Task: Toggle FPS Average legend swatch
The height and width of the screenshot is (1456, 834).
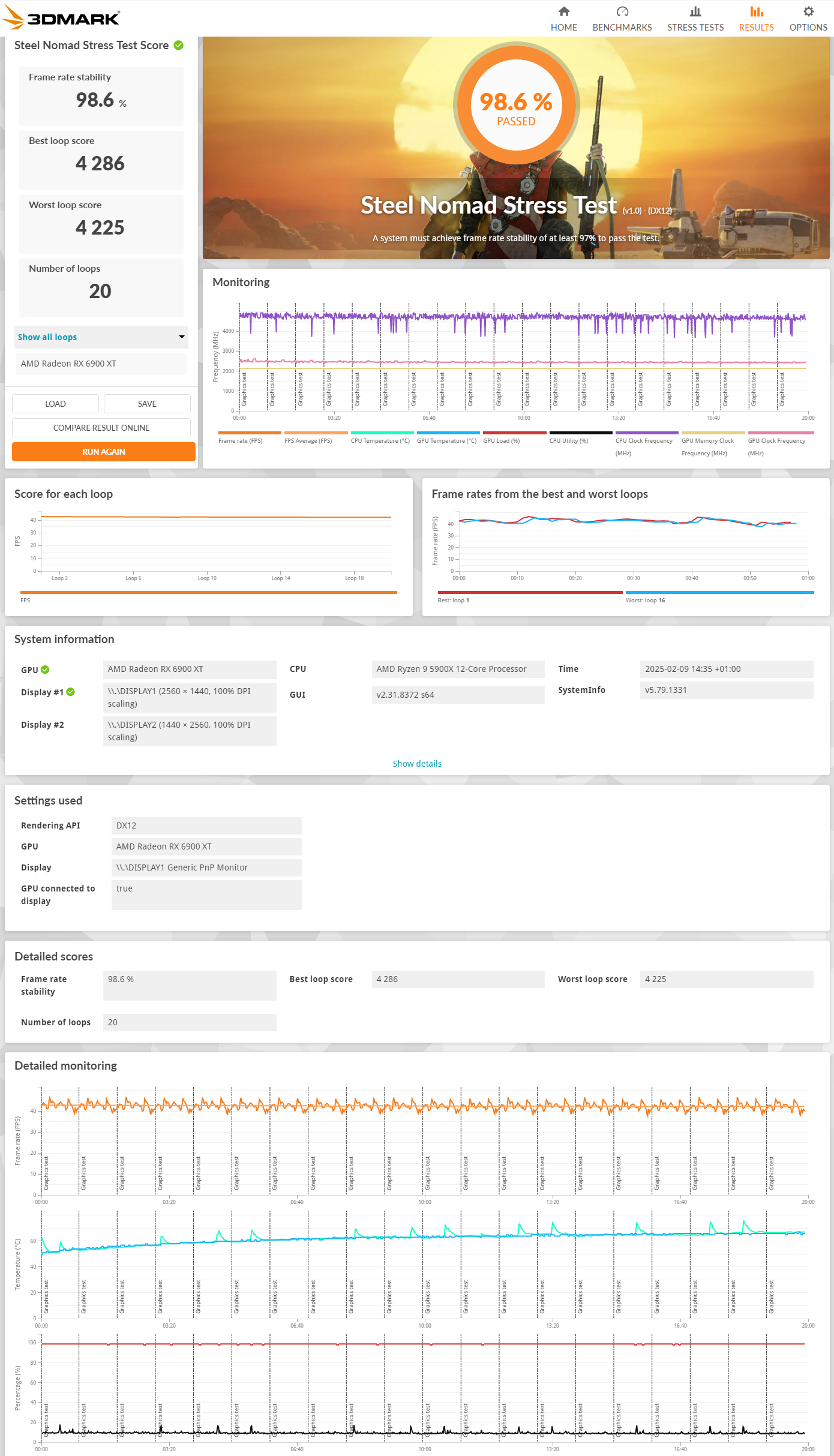Action: 316,433
